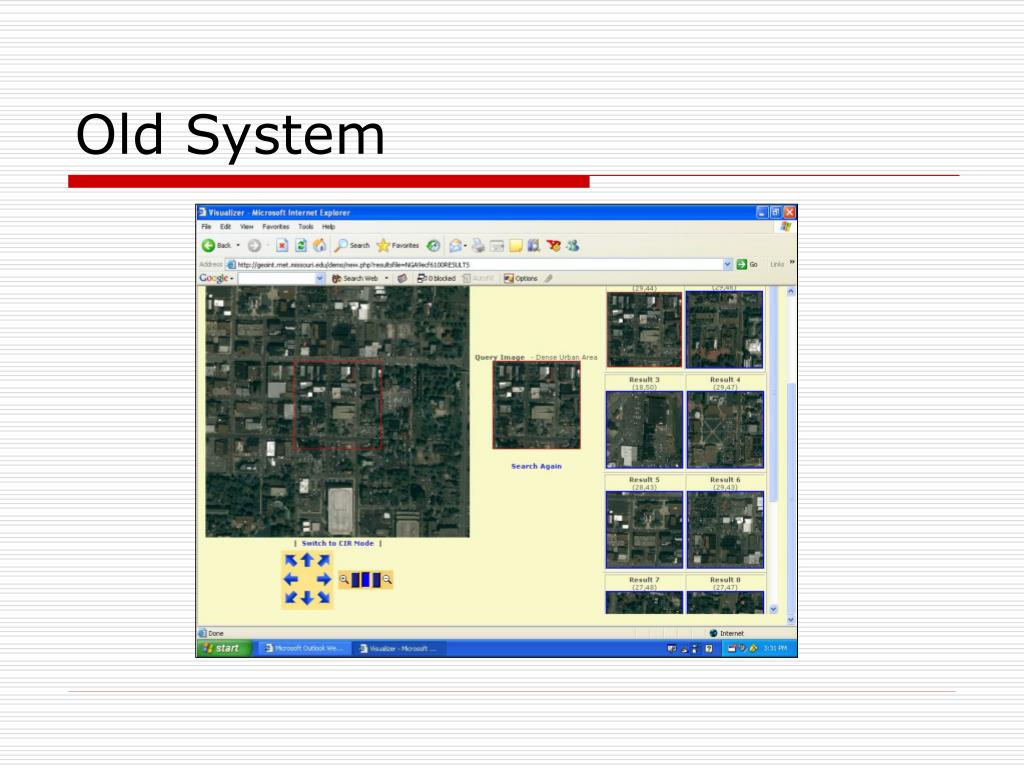
Task: Open the History toolbar icon
Action: coord(434,246)
